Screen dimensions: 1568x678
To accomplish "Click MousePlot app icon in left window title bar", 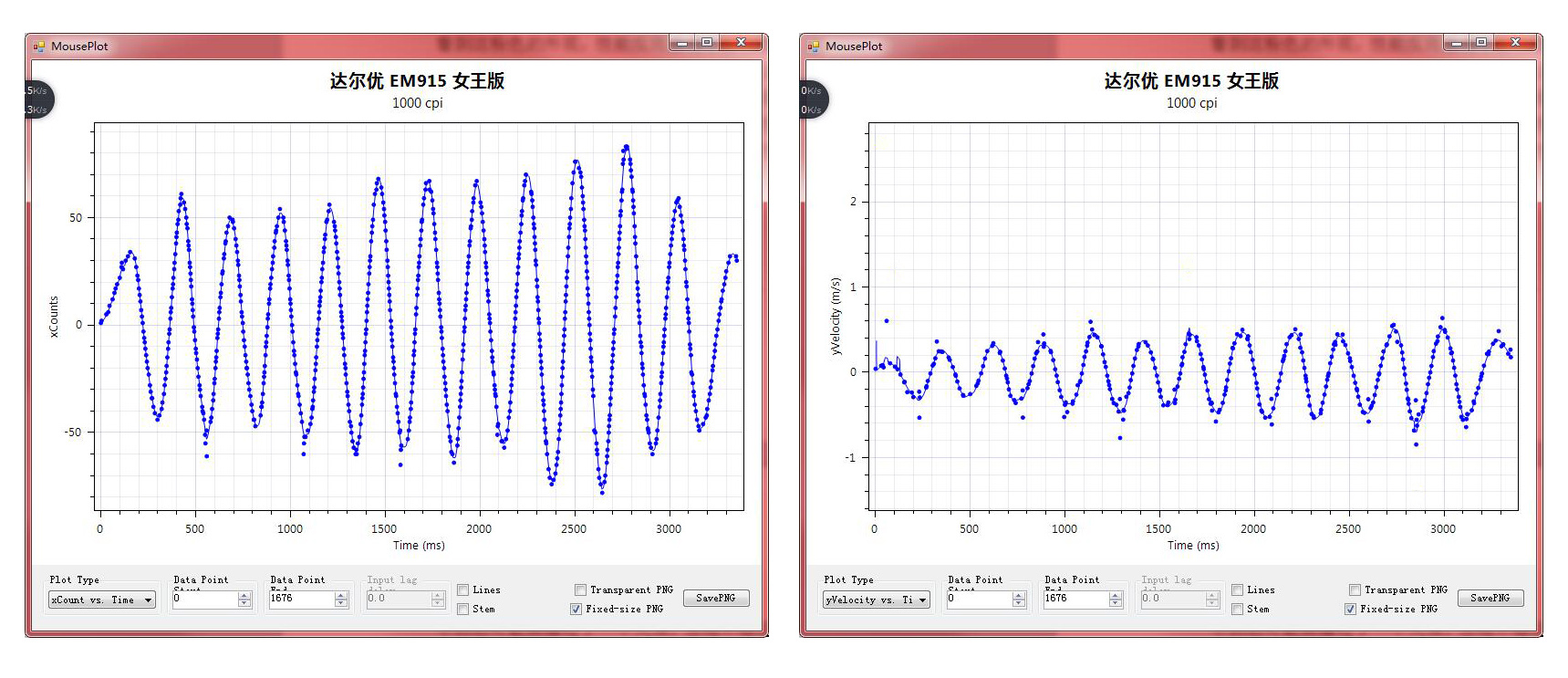I will [x=39, y=46].
